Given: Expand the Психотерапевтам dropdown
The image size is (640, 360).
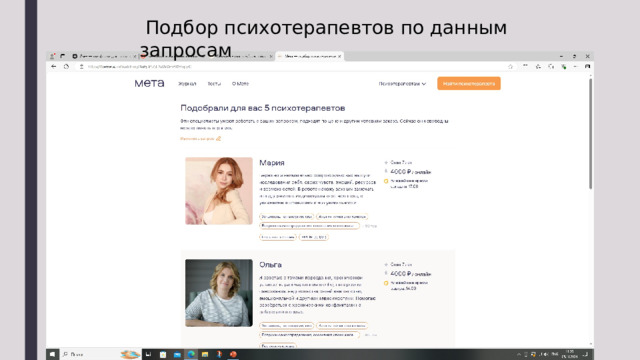Looking at the screenshot, I should 402,84.
